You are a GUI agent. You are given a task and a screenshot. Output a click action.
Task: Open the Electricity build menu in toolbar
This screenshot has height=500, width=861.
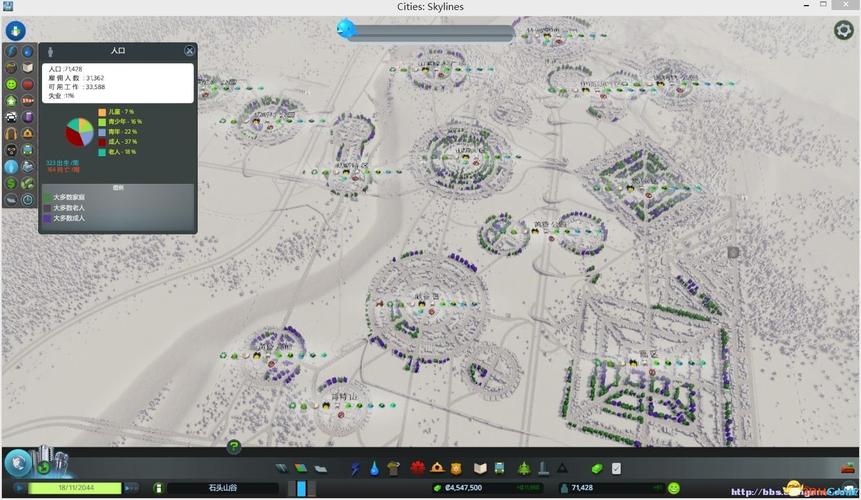click(356, 468)
